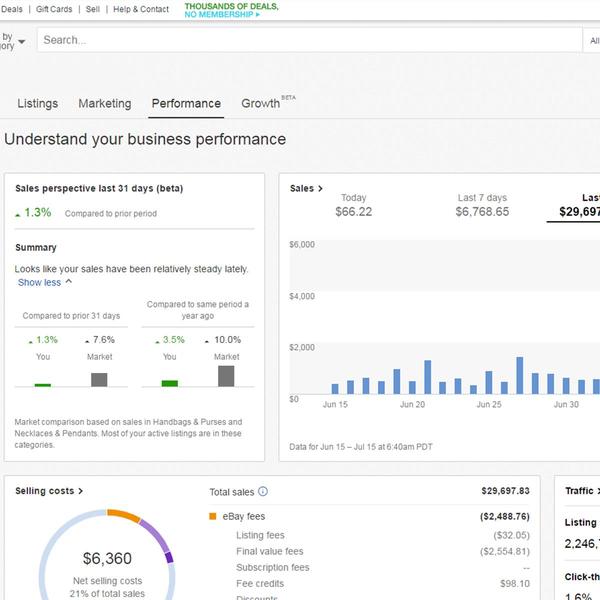This screenshot has width=600, height=600.
Task: Select the Today sales period
Action: pyautogui.click(x=354, y=205)
